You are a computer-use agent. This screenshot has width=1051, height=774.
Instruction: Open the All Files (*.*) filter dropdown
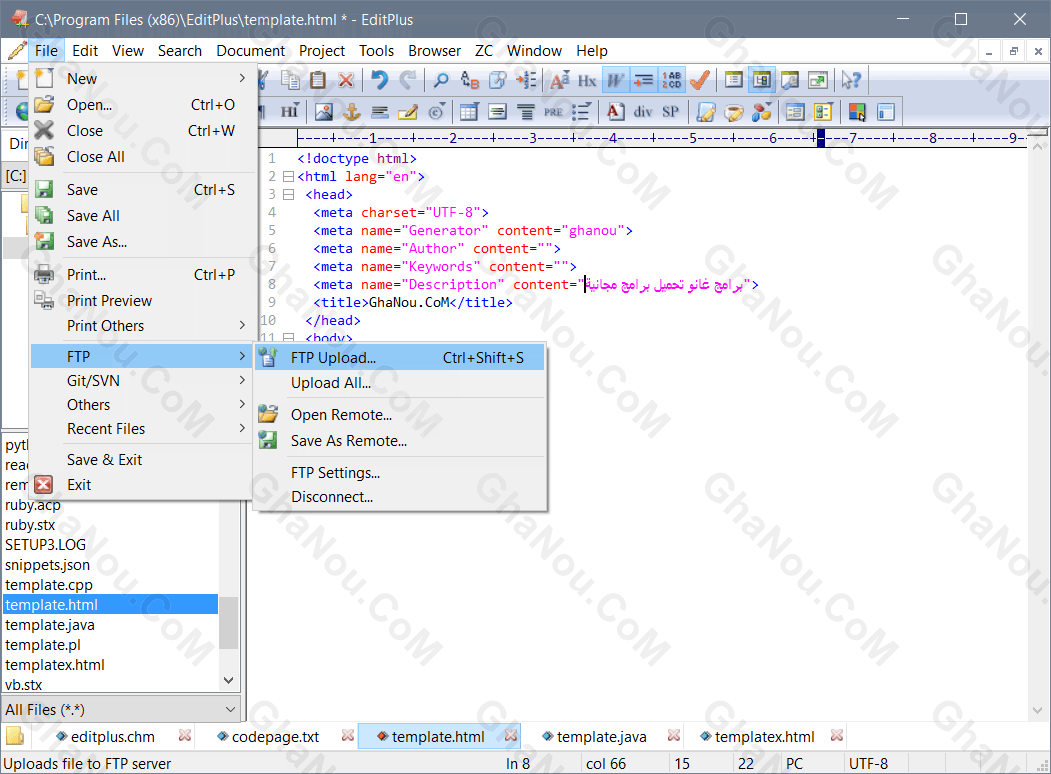(x=121, y=709)
